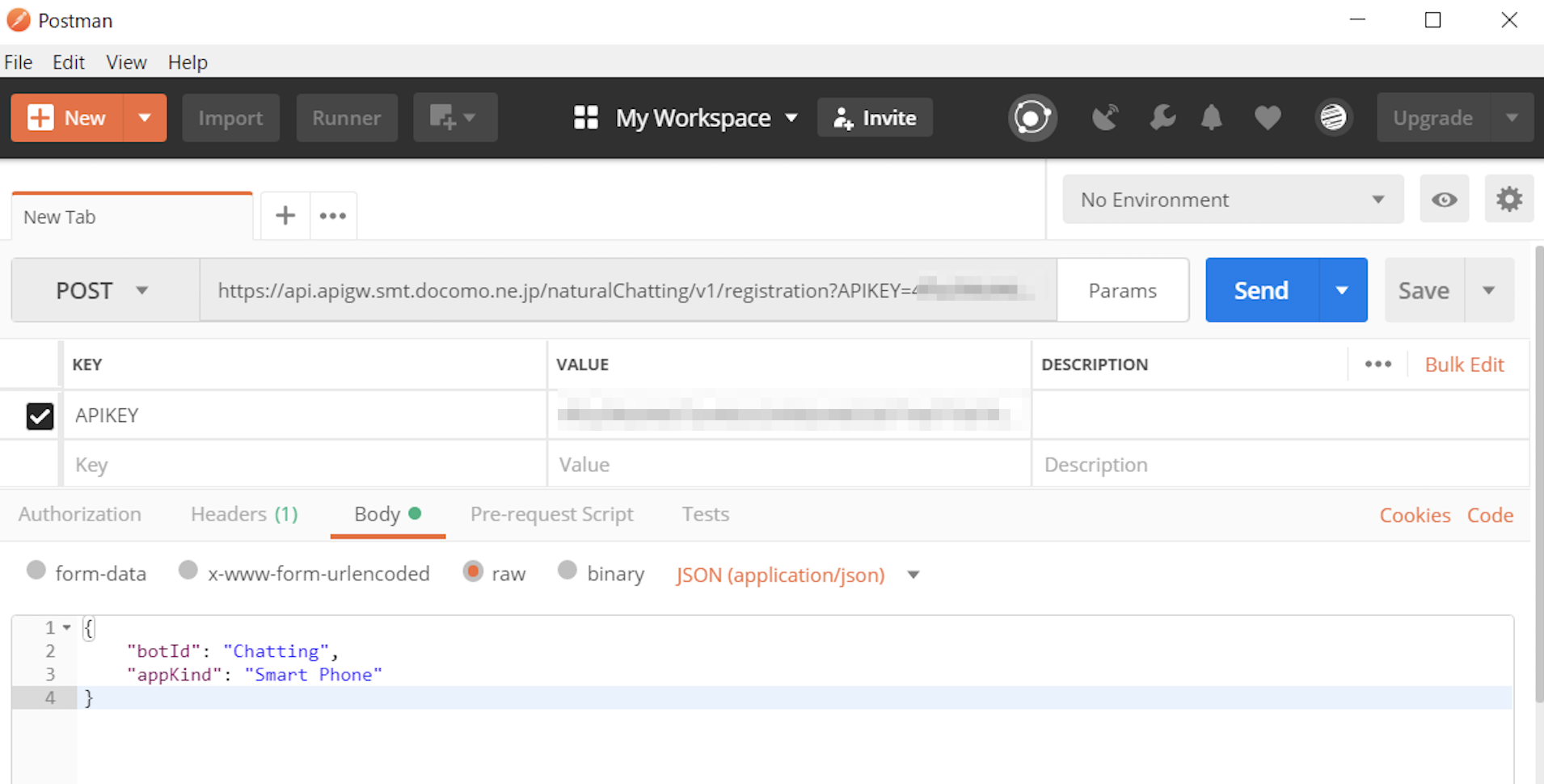The image size is (1544, 784).
Task: Open the Help menu
Action: (x=188, y=62)
